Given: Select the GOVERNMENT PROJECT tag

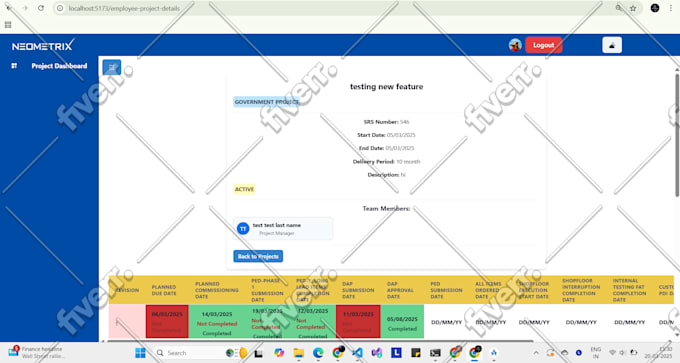Looking at the screenshot, I should coord(266,102).
